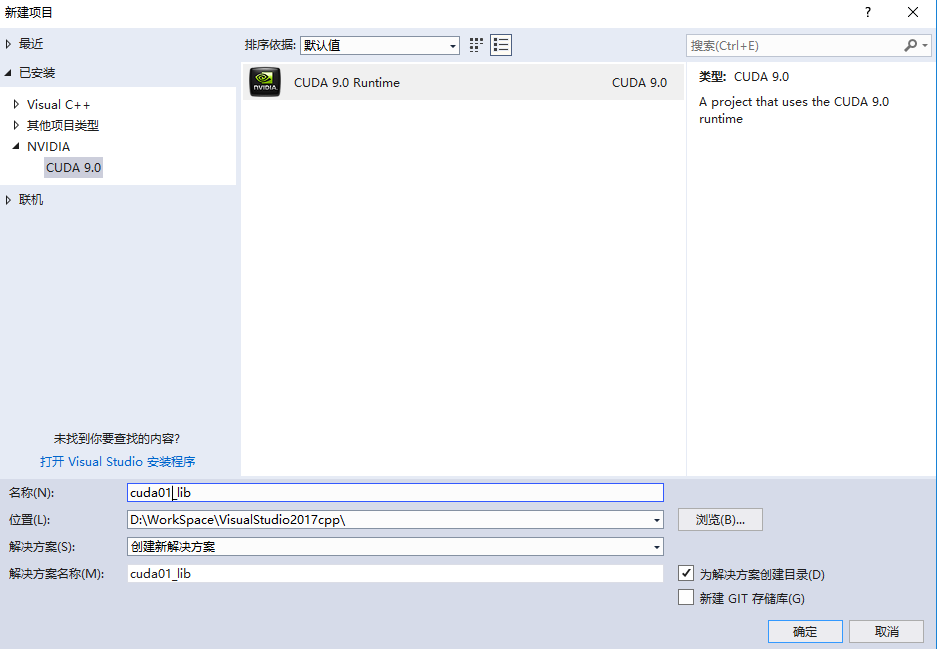Screen dimensions: 937x649
Task: Close the New Project dialog
Action: pos(912,13)
